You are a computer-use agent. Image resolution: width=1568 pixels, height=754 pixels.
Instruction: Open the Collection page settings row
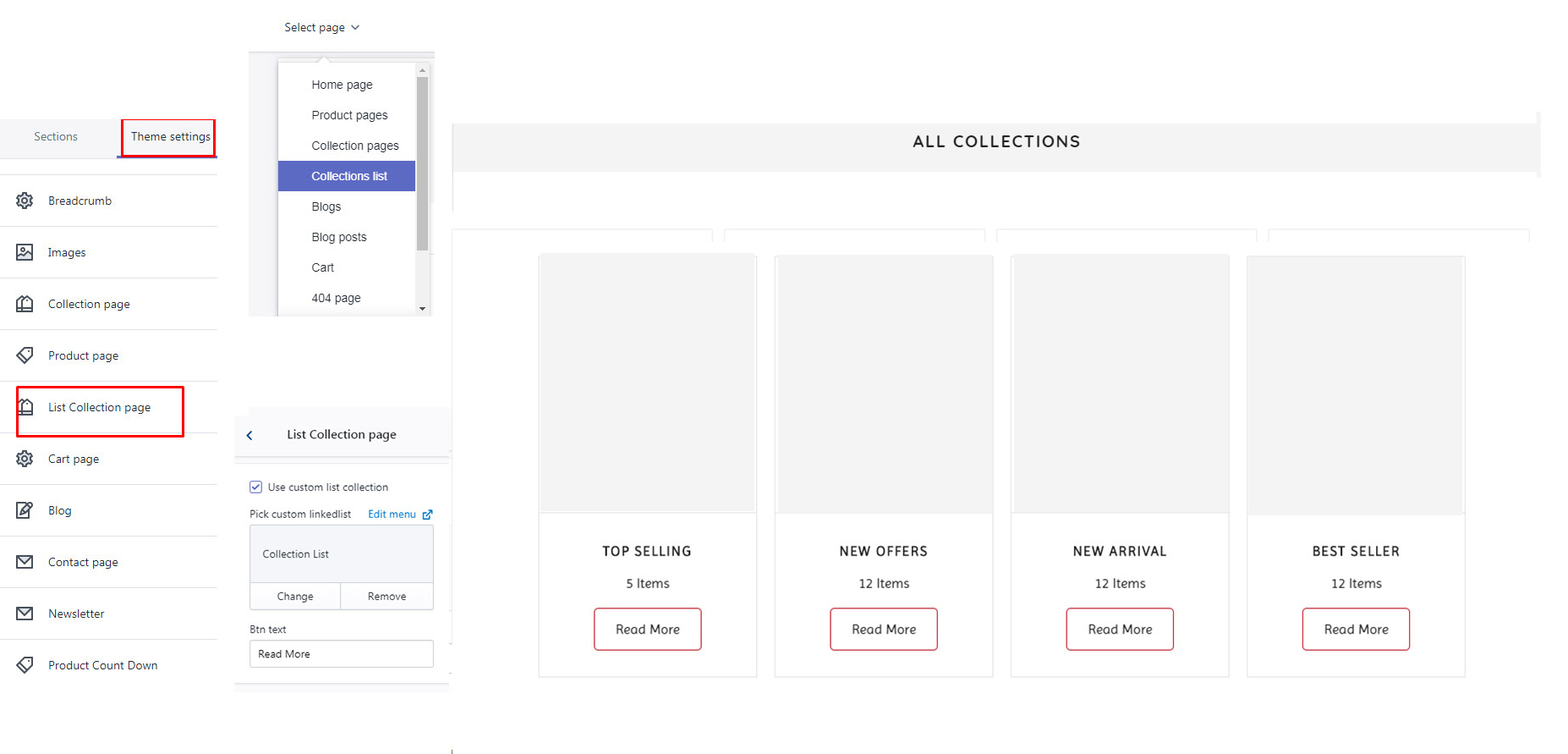(108, 304)
